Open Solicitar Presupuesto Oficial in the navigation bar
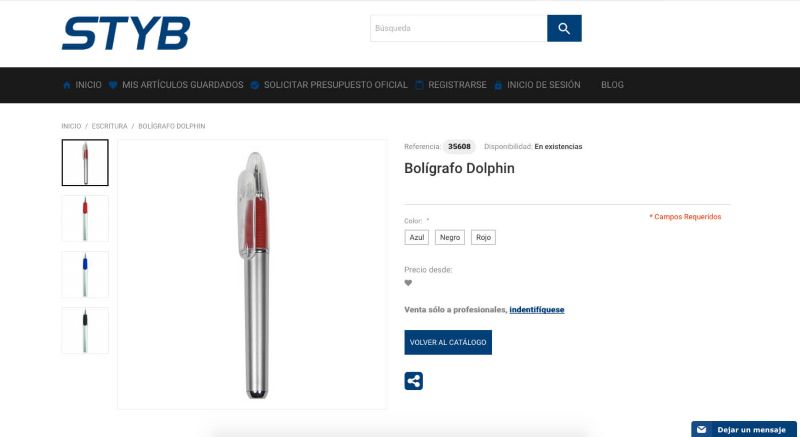The width and height of the screenshot is (800, 437). [x=335, y=85]
